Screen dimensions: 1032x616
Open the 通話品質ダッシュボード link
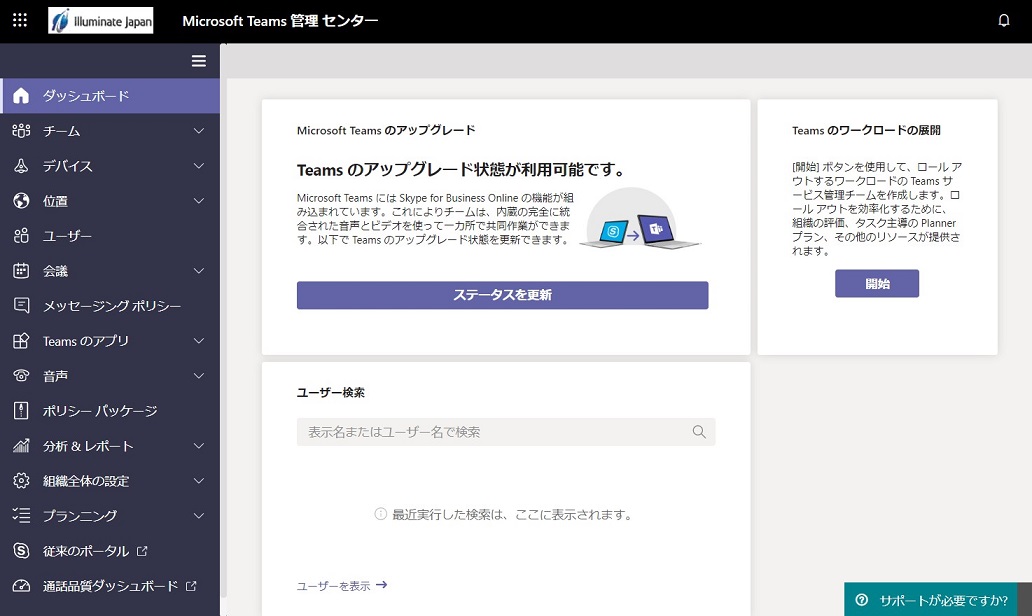119,586
